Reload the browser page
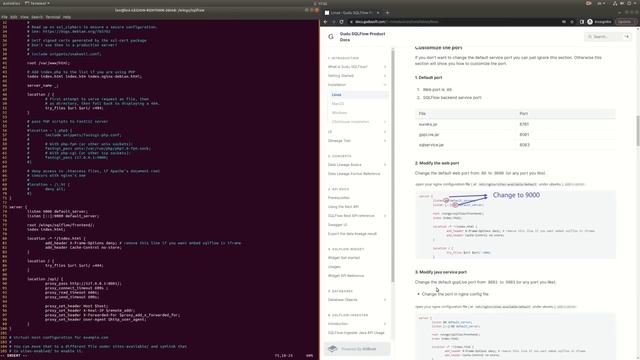Screen dimensions: 640x360 click(x=342, y=22)
